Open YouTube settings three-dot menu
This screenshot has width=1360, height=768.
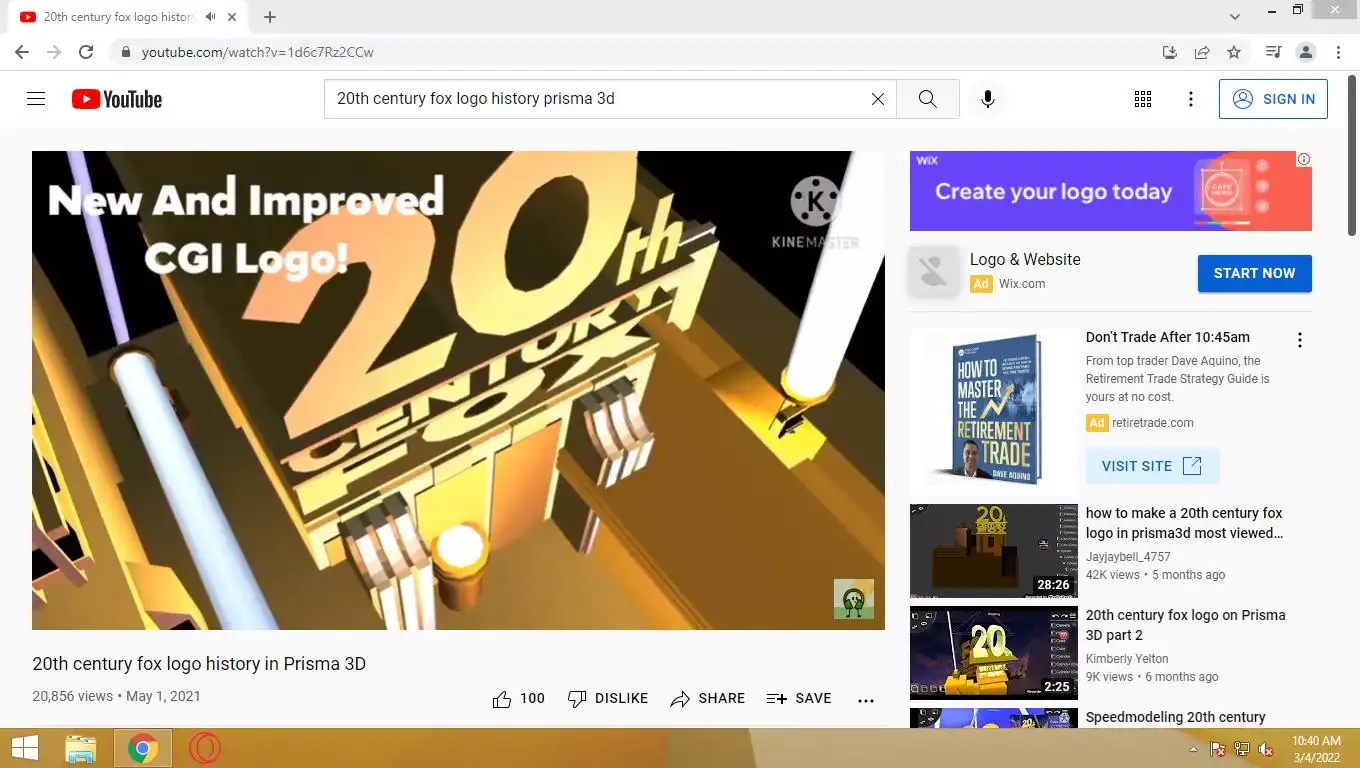pyautogui.click(x=1190, y=99)
